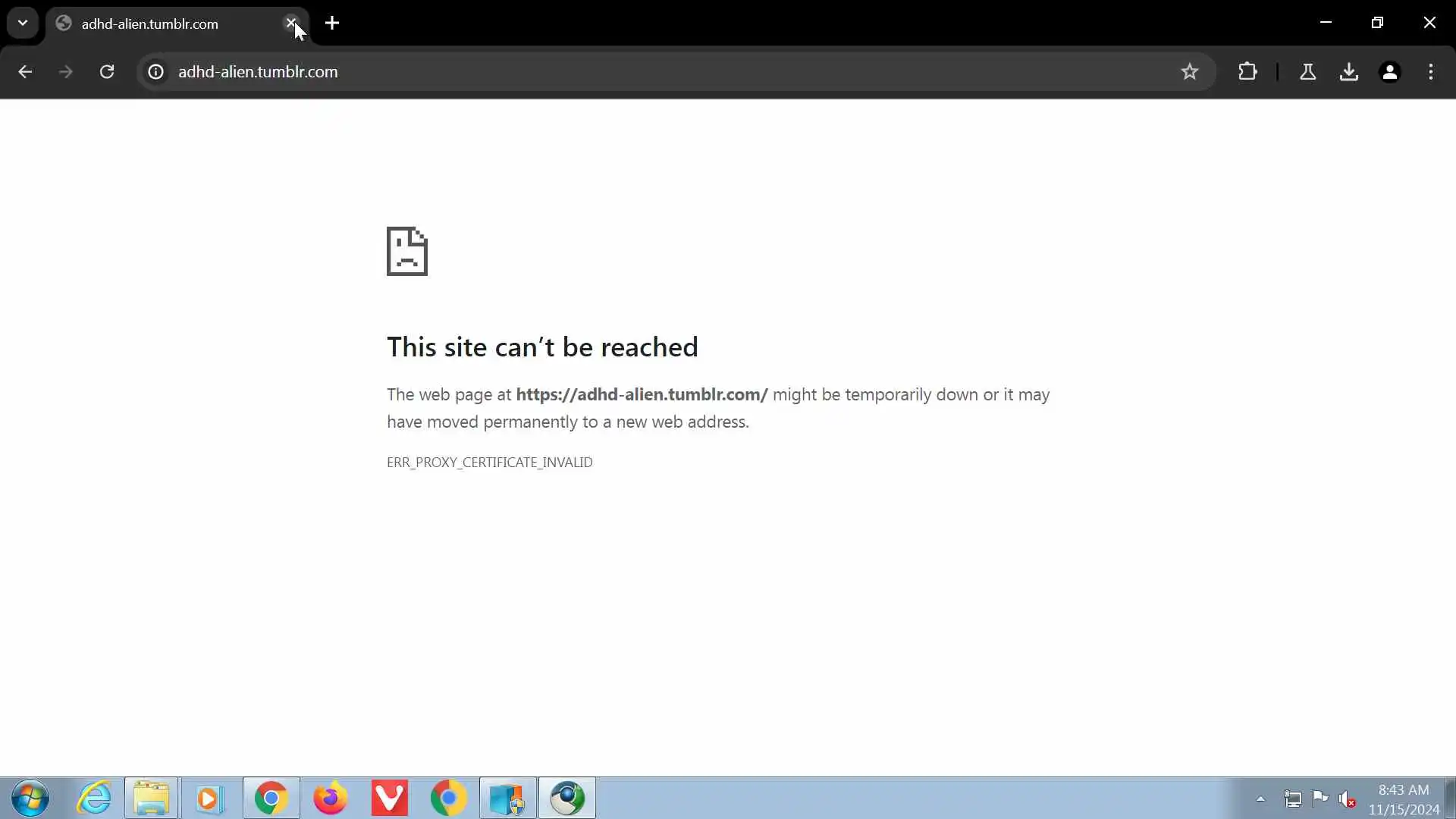
Task: Close the adhd-alien.tumblr.com tab
Action: 290,23
